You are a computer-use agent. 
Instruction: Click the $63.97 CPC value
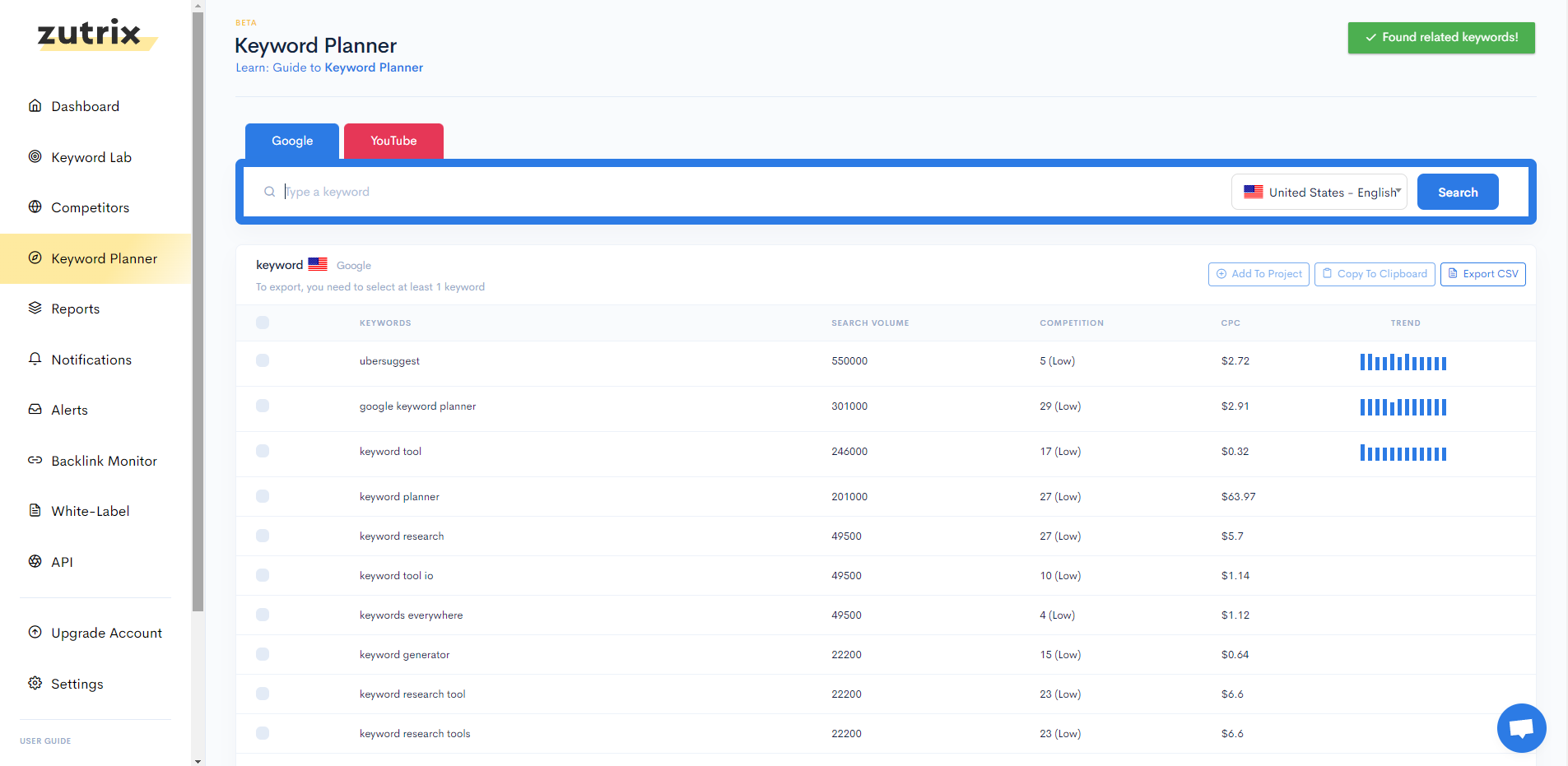pos(1238,496)
